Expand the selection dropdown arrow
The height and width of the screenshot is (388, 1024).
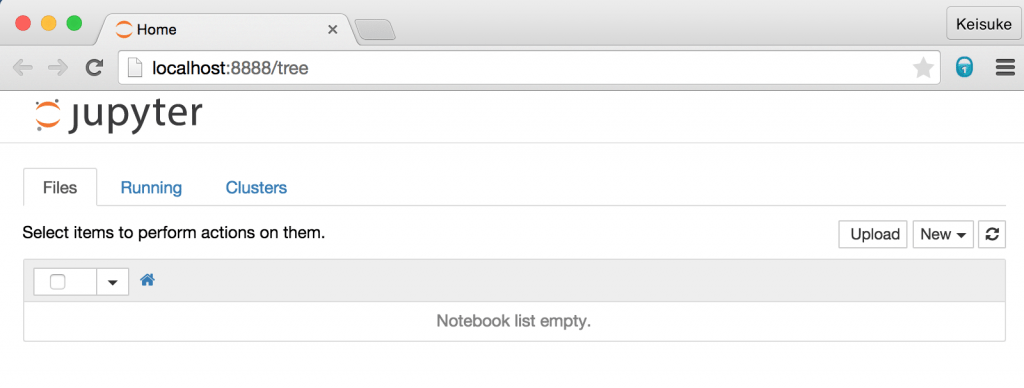[112, 282]
